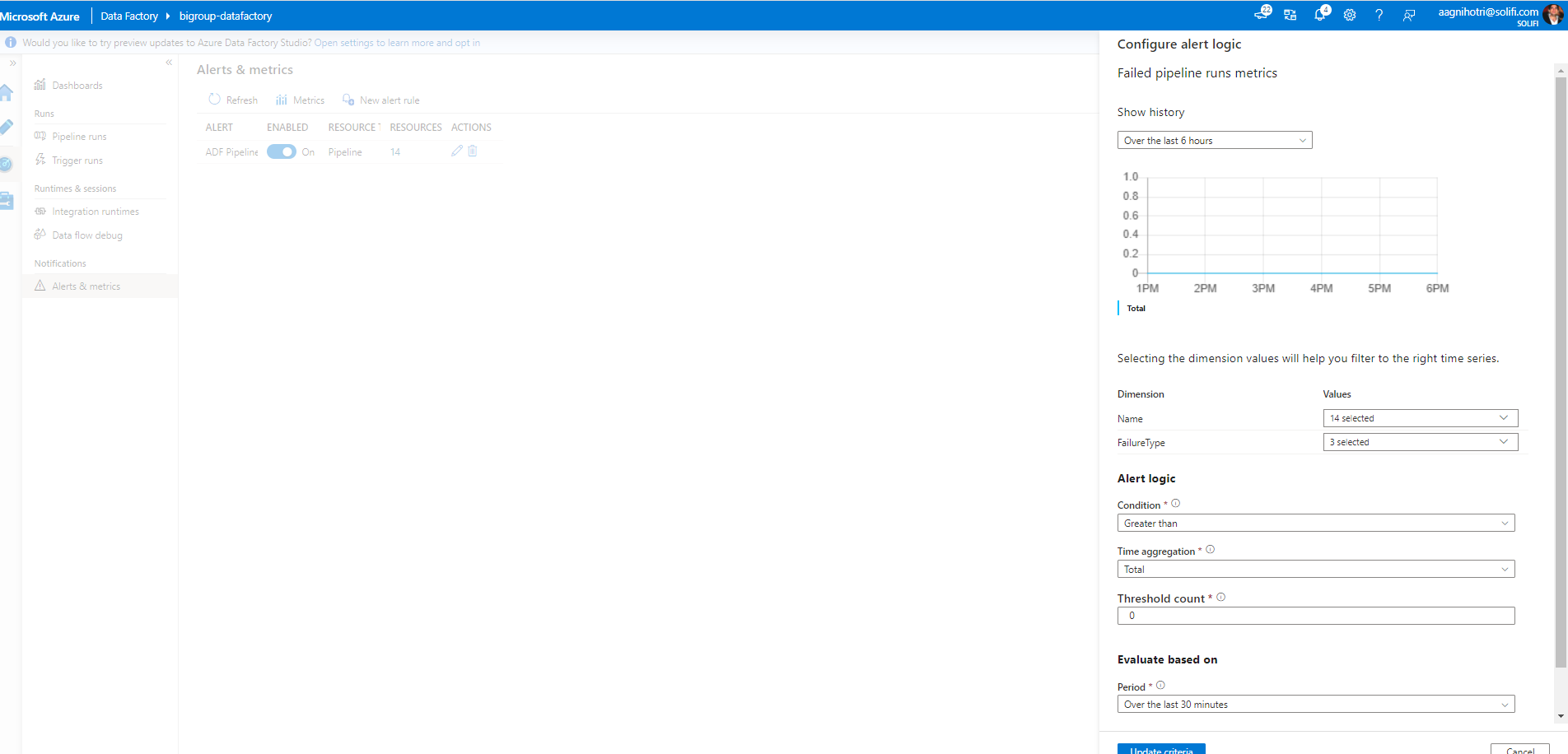Open the Metrics view
The height and width of the screenshot is (754, 1568).
coord(300,100)
